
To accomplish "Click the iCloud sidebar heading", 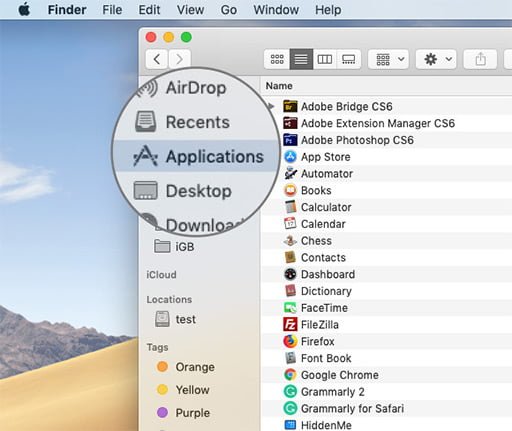I will point(161,275).
